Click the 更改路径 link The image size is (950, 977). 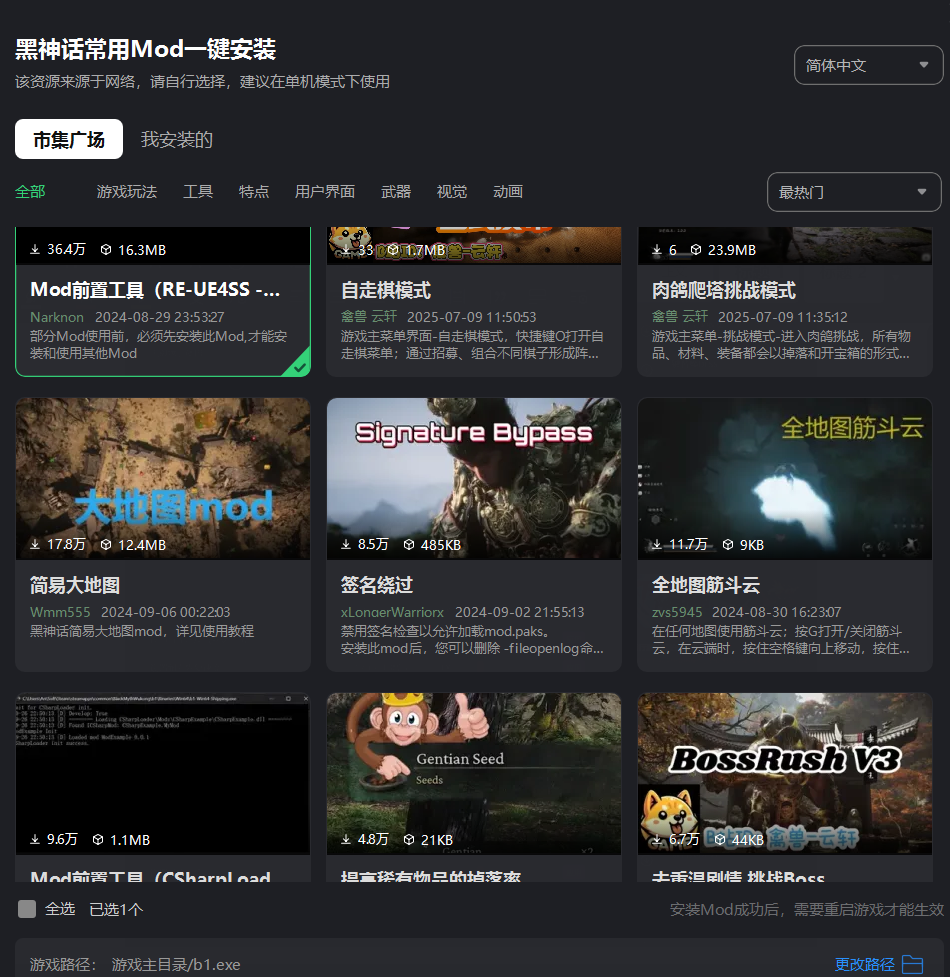(x=864, y=964)
